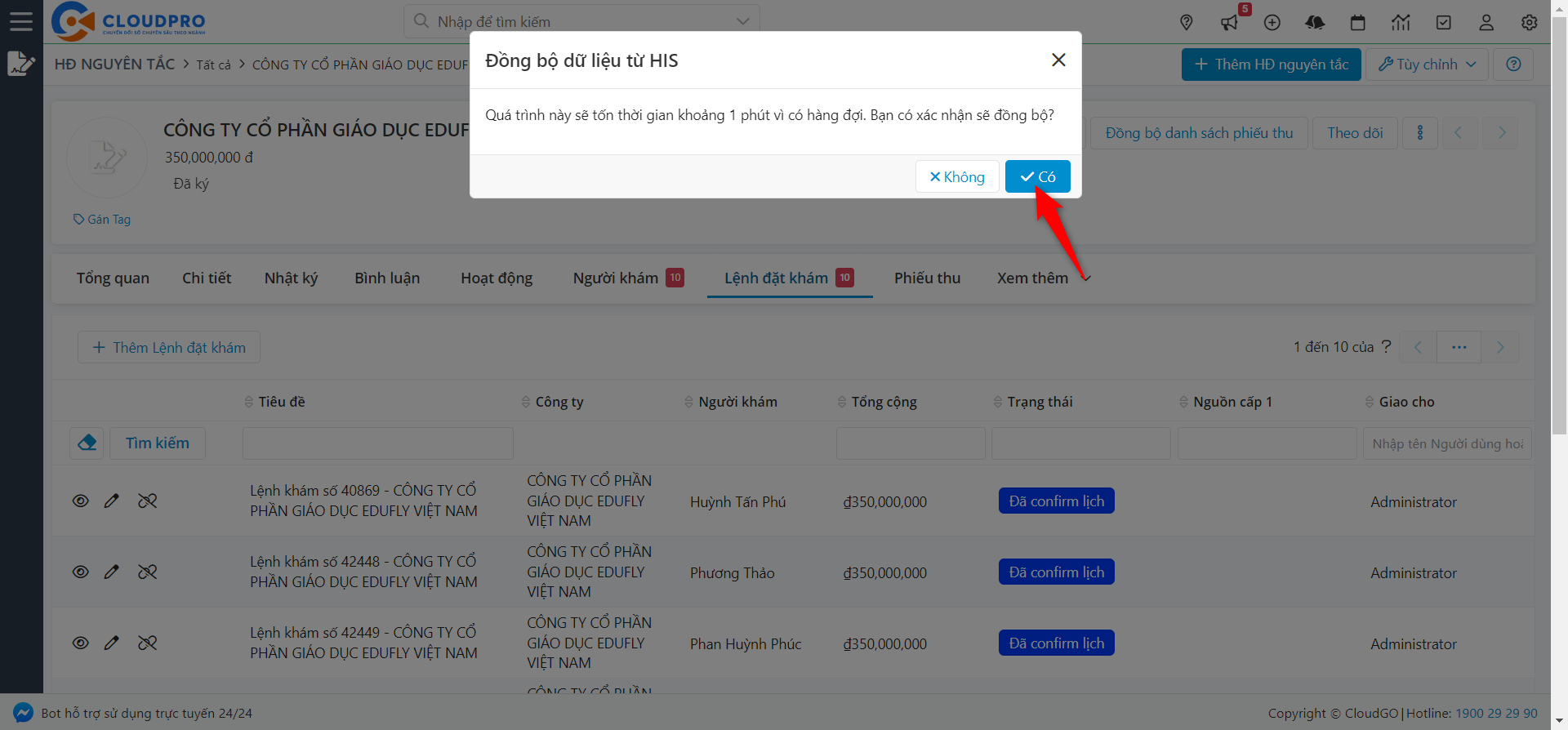Open the contract module sidebar icon
Screen dimensions: 1568x730
coord(21,63)
